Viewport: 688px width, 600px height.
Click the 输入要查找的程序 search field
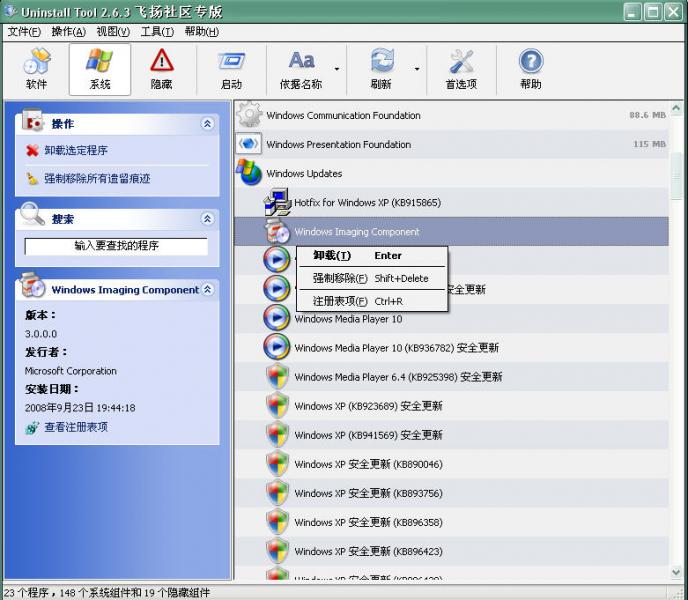tap(116, 246)
